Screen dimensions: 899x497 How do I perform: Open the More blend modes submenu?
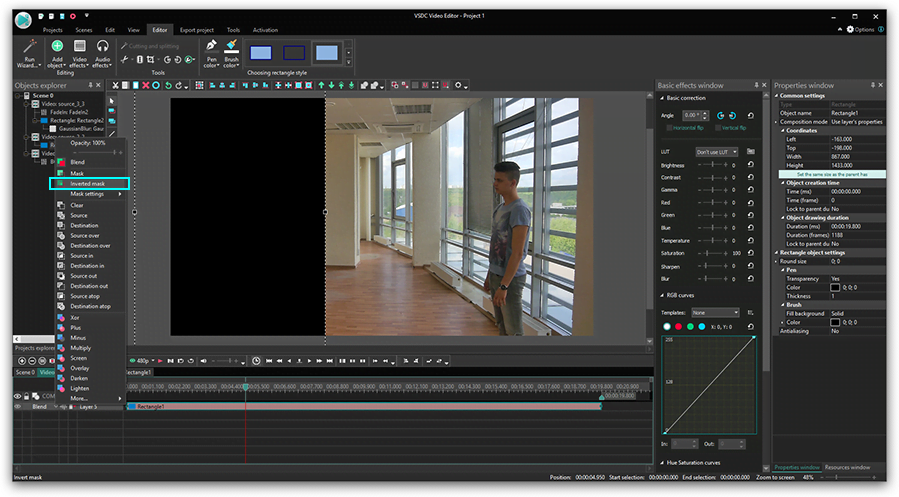(x=91, y=398)
